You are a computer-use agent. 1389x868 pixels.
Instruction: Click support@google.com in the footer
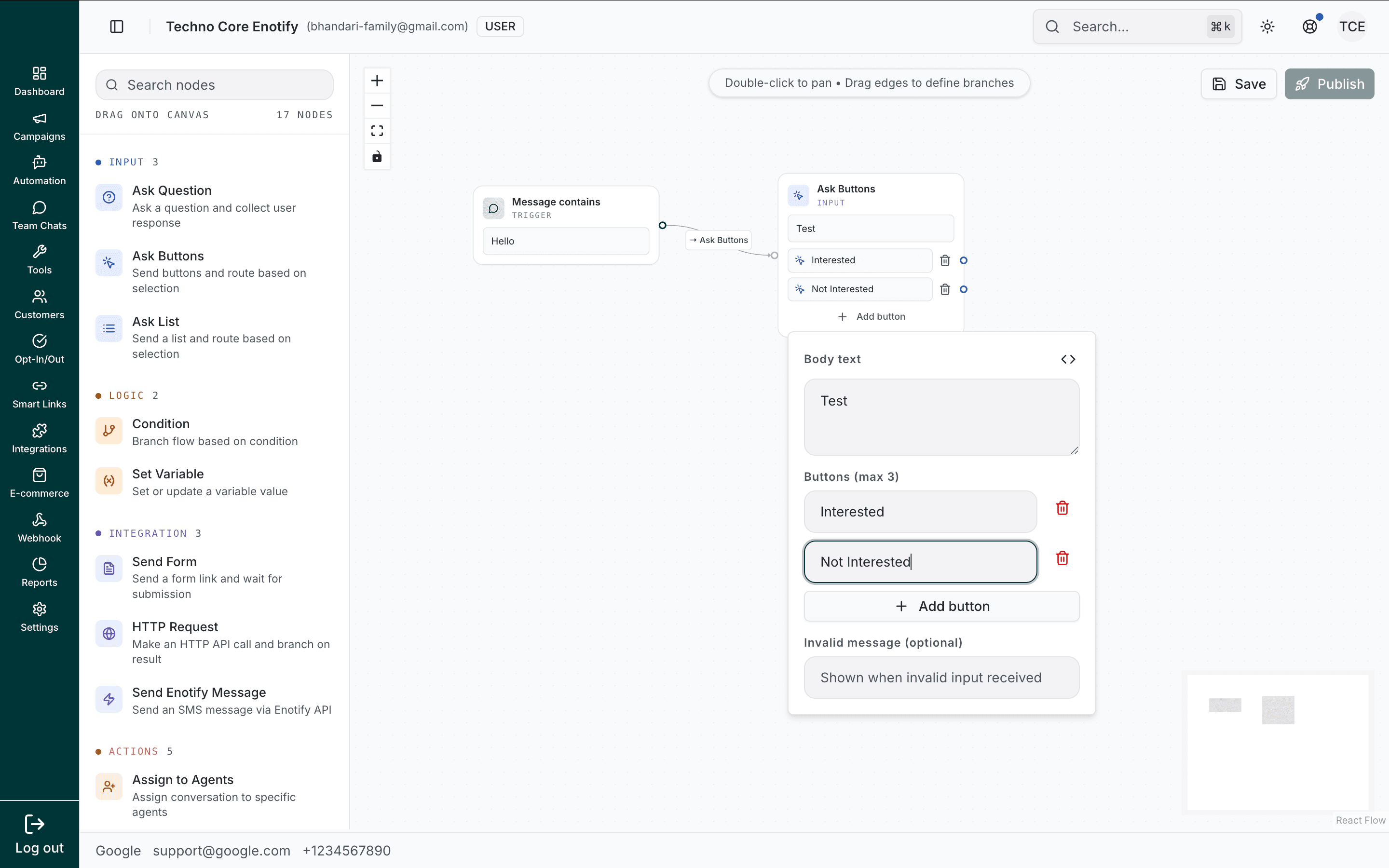tap(221, 851)
